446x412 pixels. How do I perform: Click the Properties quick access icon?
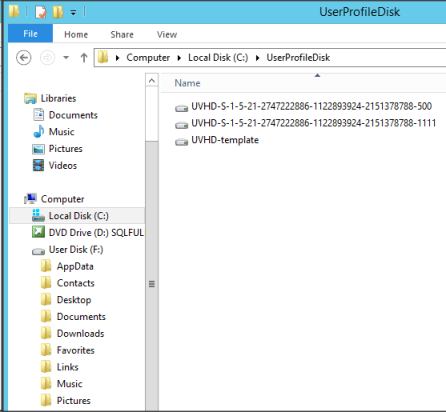(41, 12)
